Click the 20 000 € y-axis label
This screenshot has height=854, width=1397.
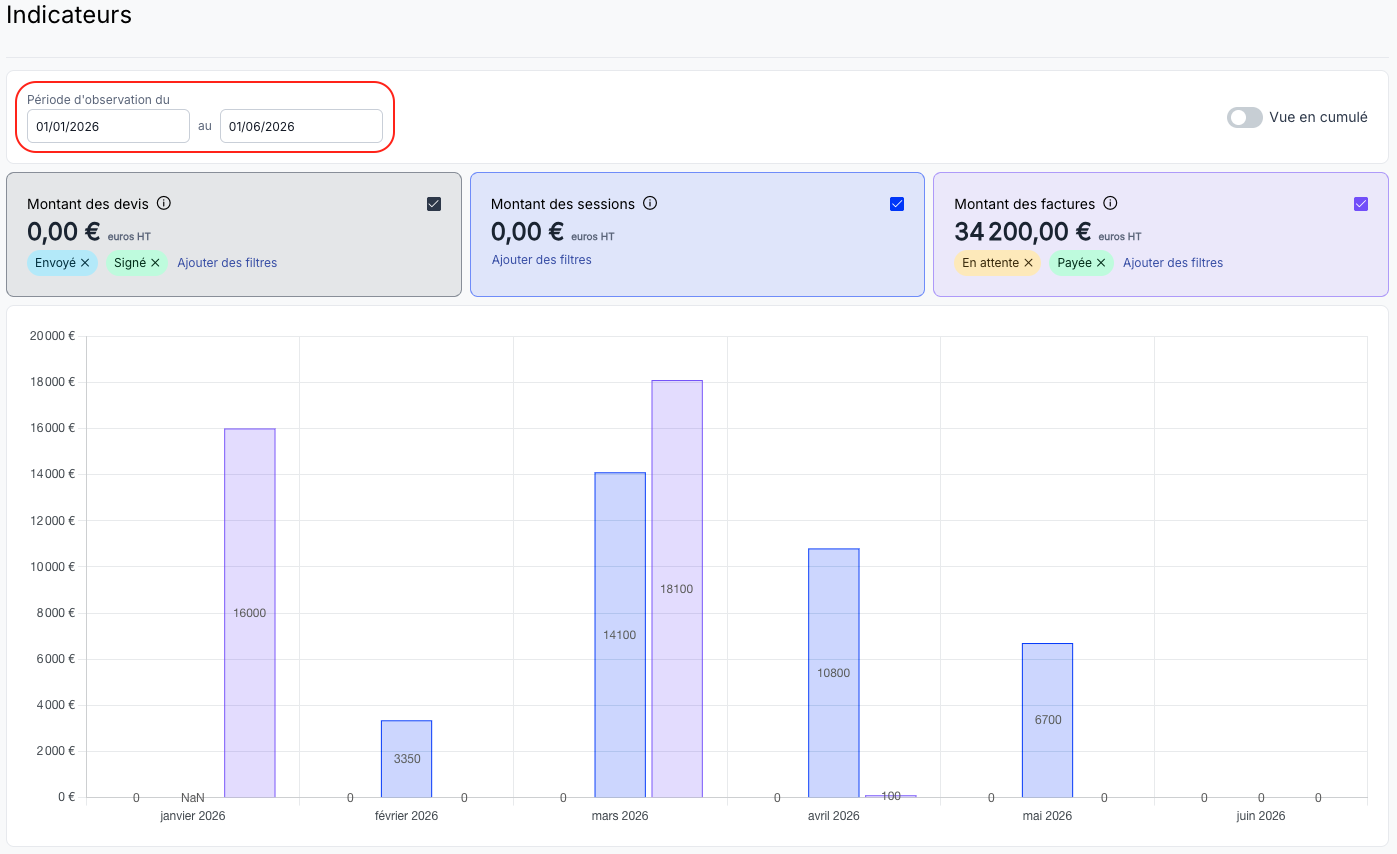tap(52, 336)
